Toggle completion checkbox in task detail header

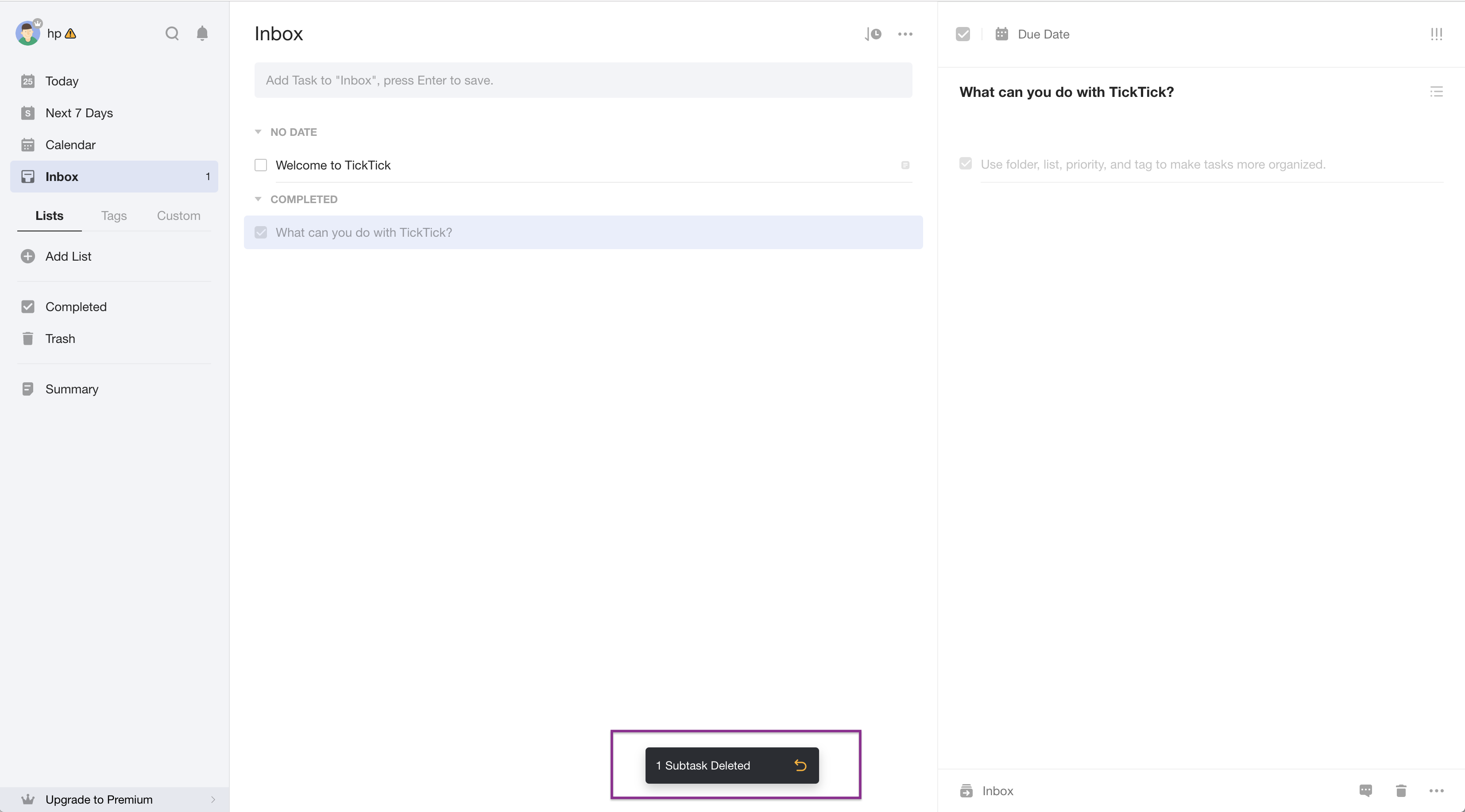click(962, 34)
